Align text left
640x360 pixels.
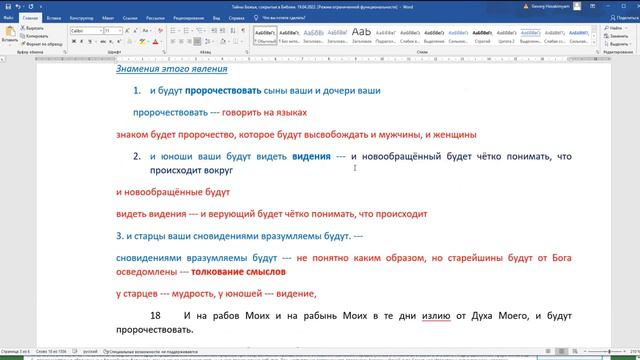click(x=173, y=42)
